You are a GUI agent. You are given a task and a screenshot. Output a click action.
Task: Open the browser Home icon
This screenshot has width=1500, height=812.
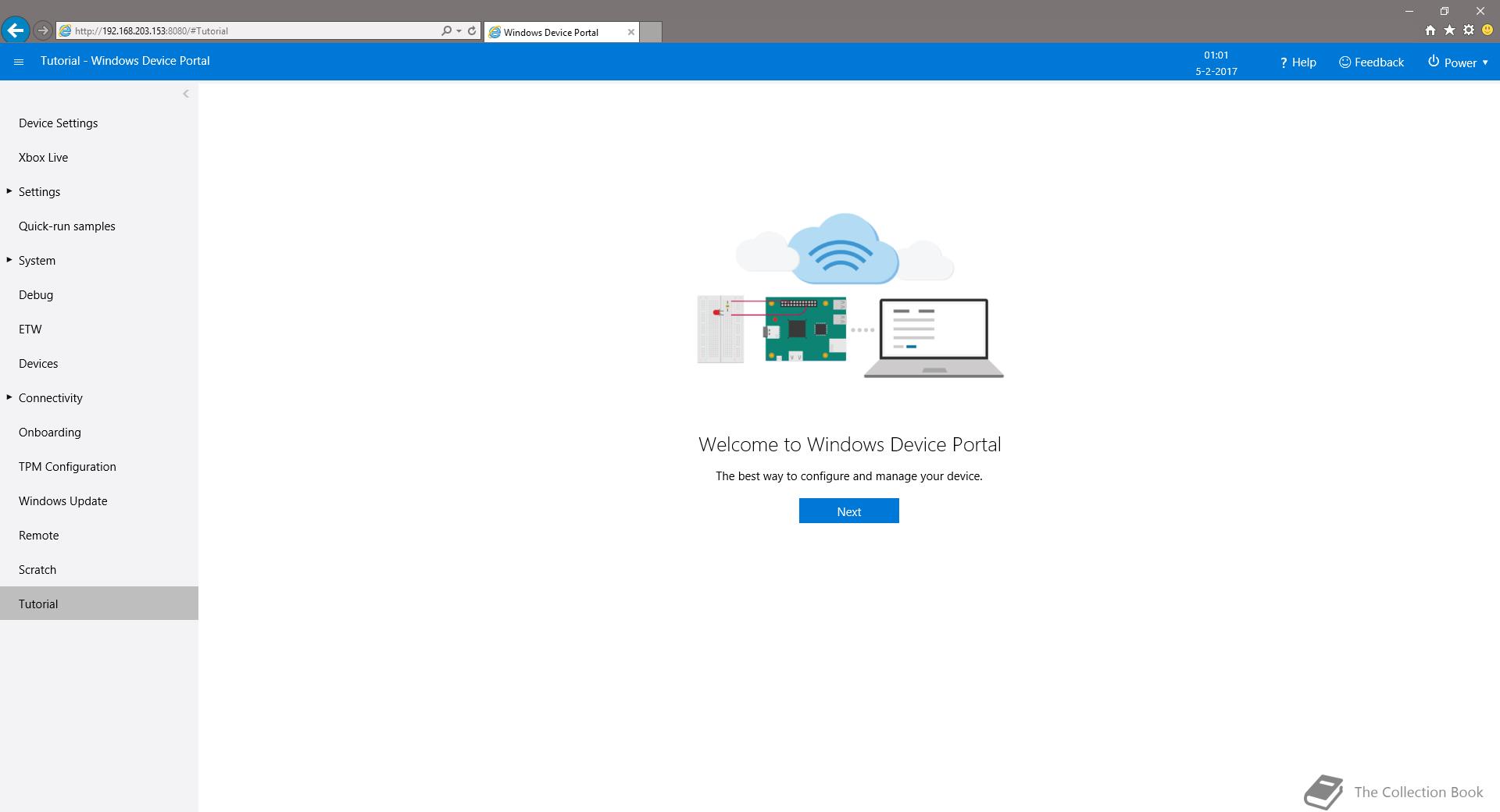pyautogui.click(x=1430, y=30)
